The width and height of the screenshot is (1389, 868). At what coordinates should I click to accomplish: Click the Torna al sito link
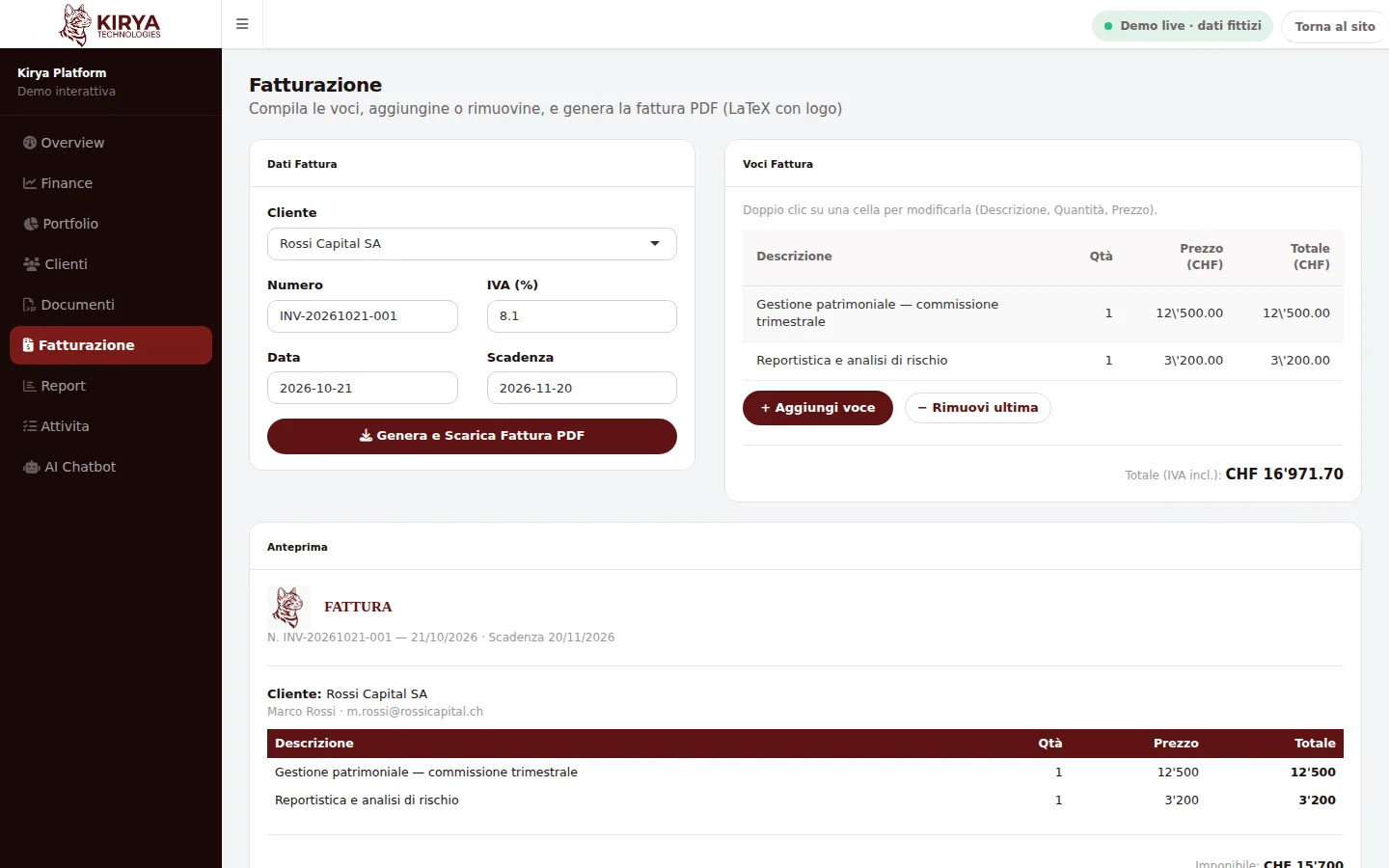1335,26
